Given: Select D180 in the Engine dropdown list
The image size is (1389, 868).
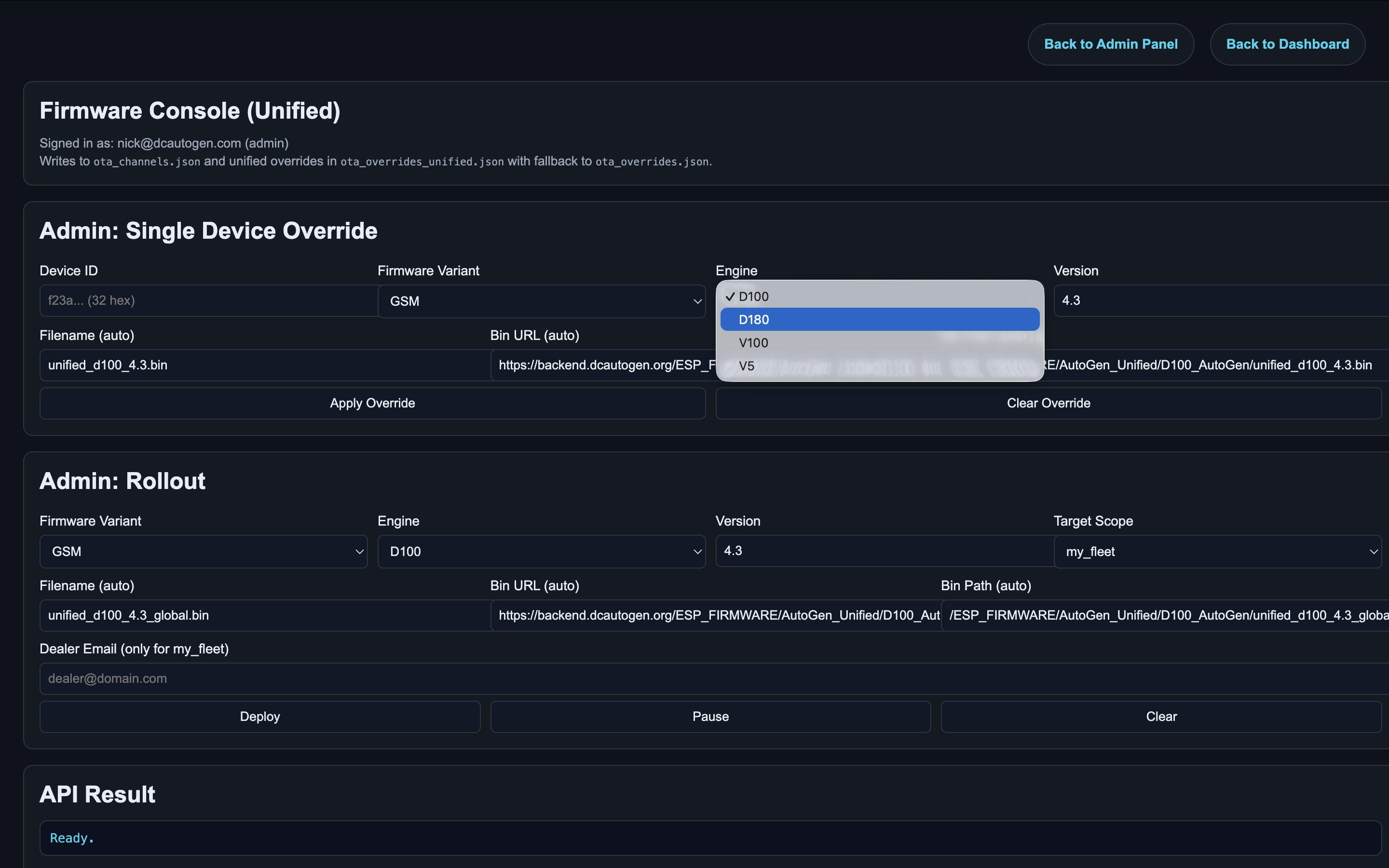Looking at the screenshot, I should coord(879,319).
